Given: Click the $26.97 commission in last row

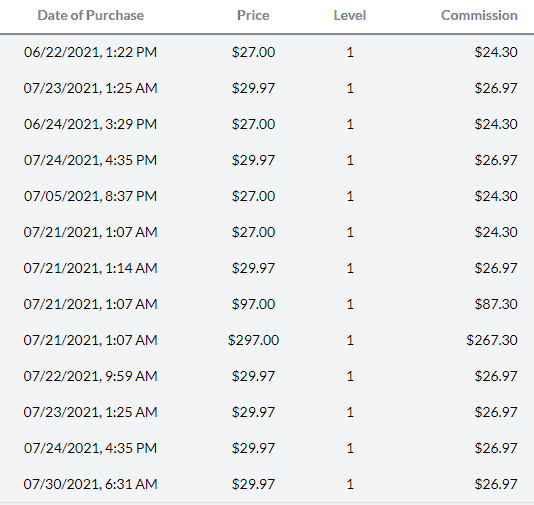Looking at the screenshot, I should [496, 484].
